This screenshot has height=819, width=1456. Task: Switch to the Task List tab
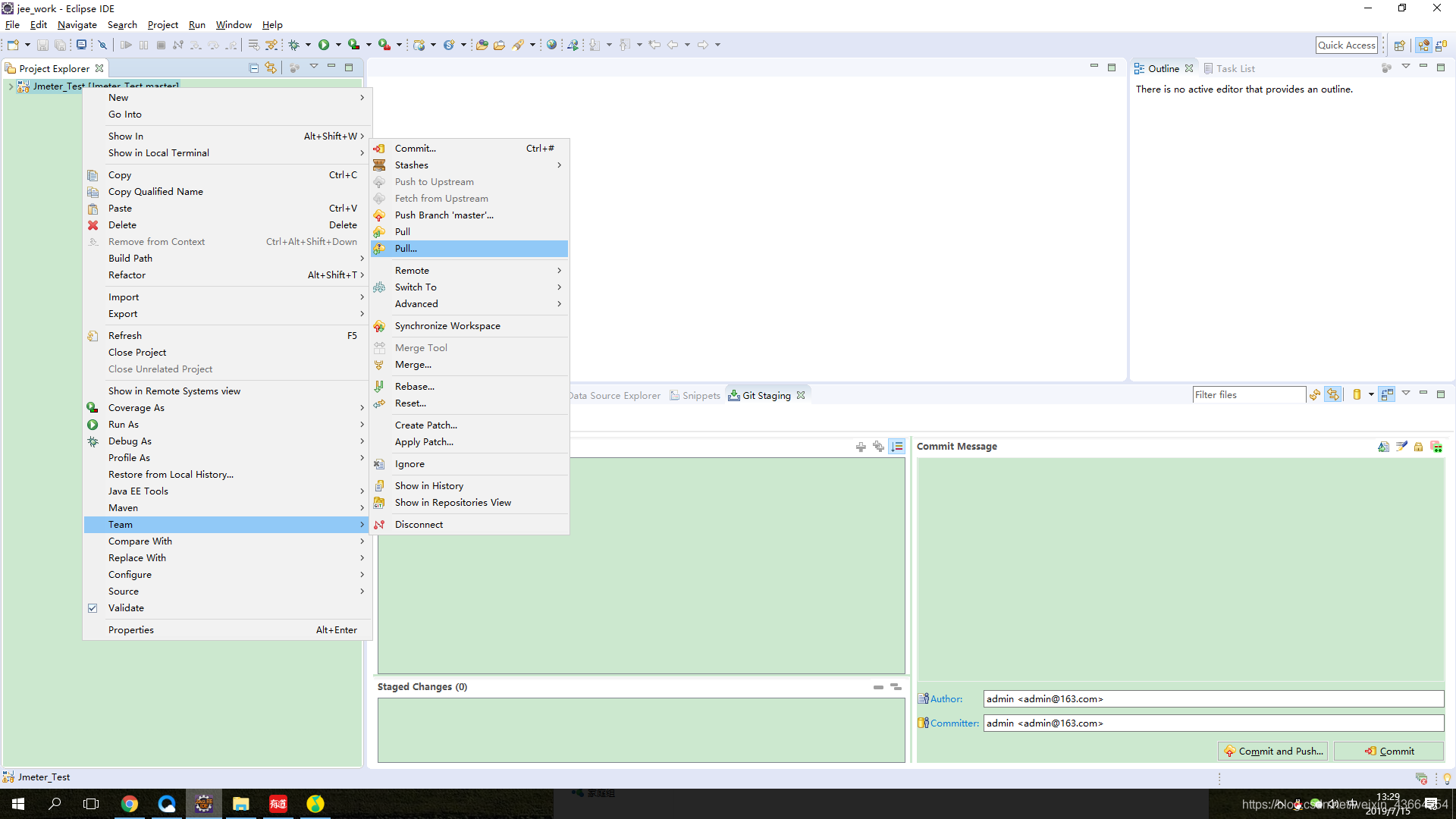click(x=1229, y=68)
